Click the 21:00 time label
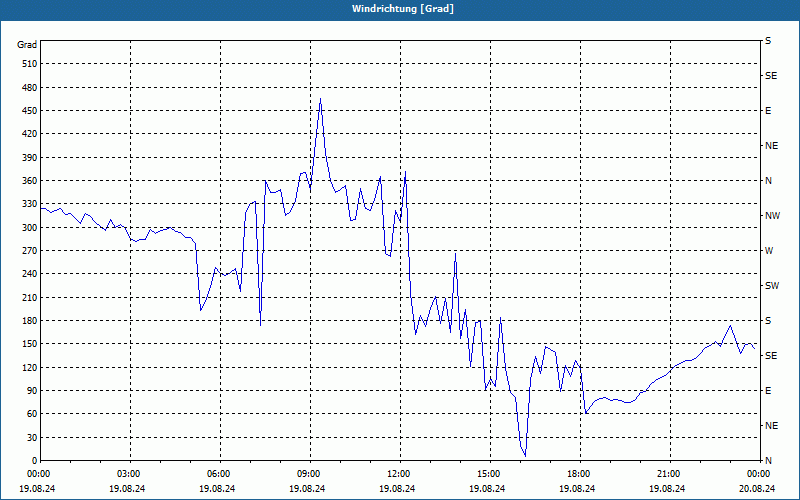Viewport: 800px width, 500px height. click(668, 473)
